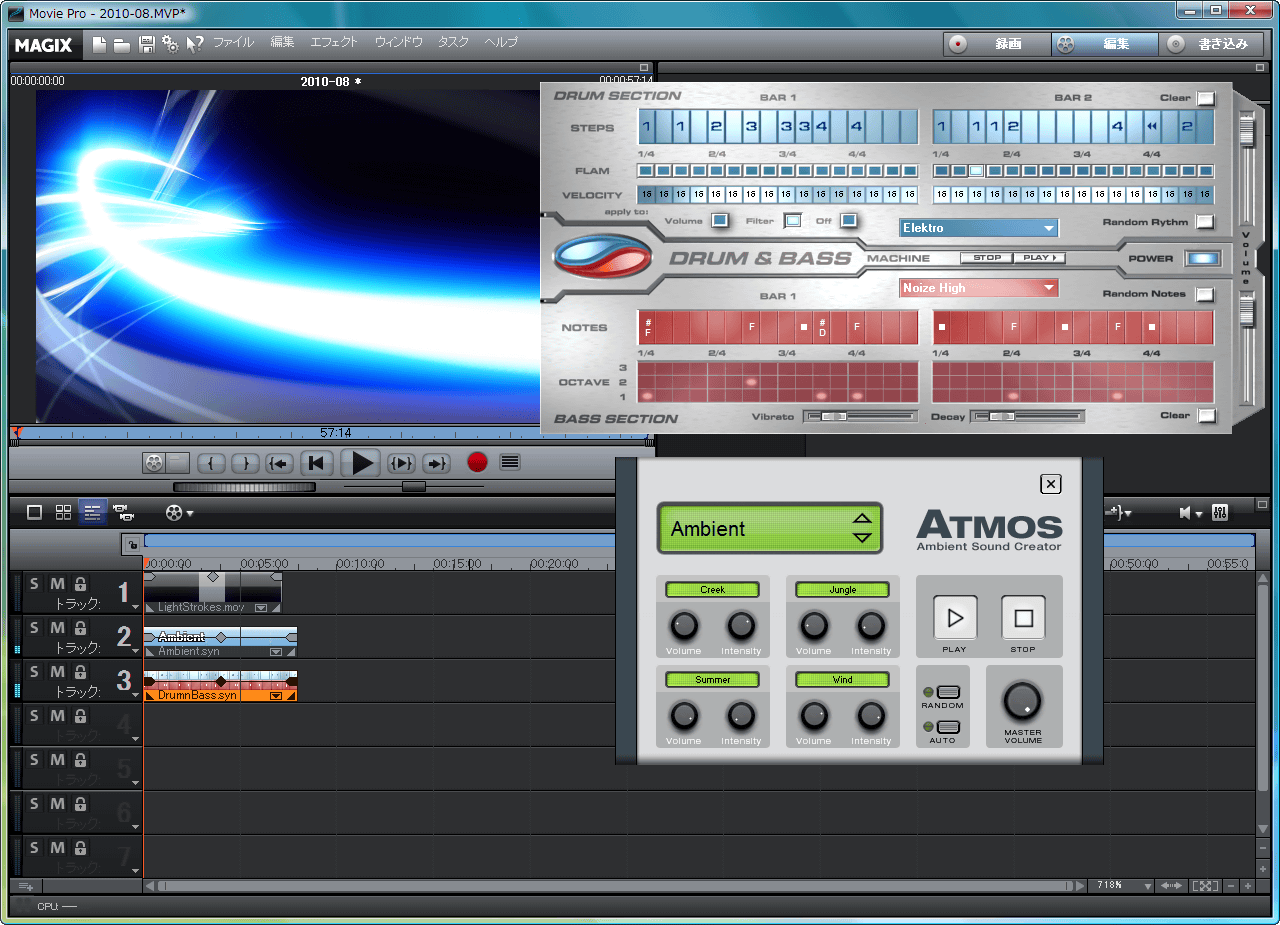Jump to the range start marker
The height and width of the screenshot is (925, 1280).
pos(279,463)
